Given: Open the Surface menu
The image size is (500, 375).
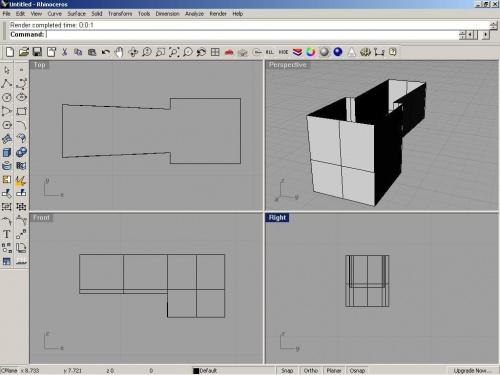Looking at the screenshot, I should [x=76, y=14].
